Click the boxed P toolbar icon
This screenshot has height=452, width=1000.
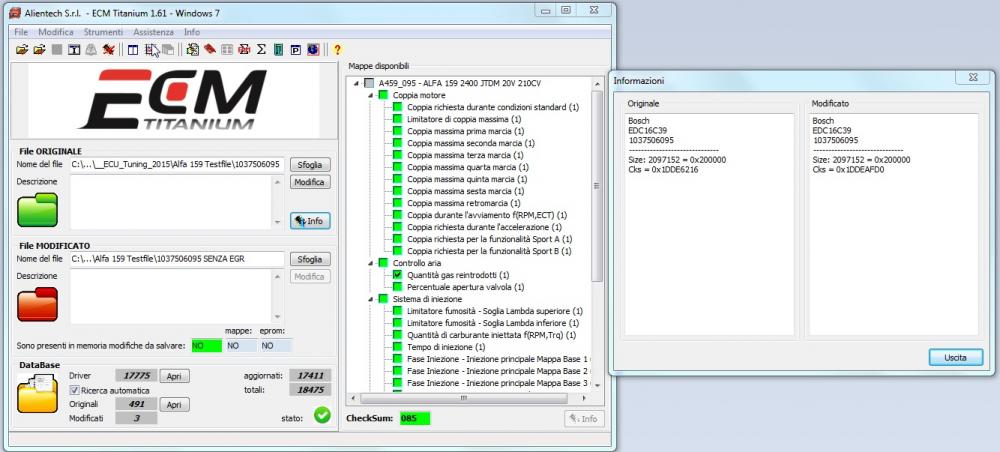[295, 49]
